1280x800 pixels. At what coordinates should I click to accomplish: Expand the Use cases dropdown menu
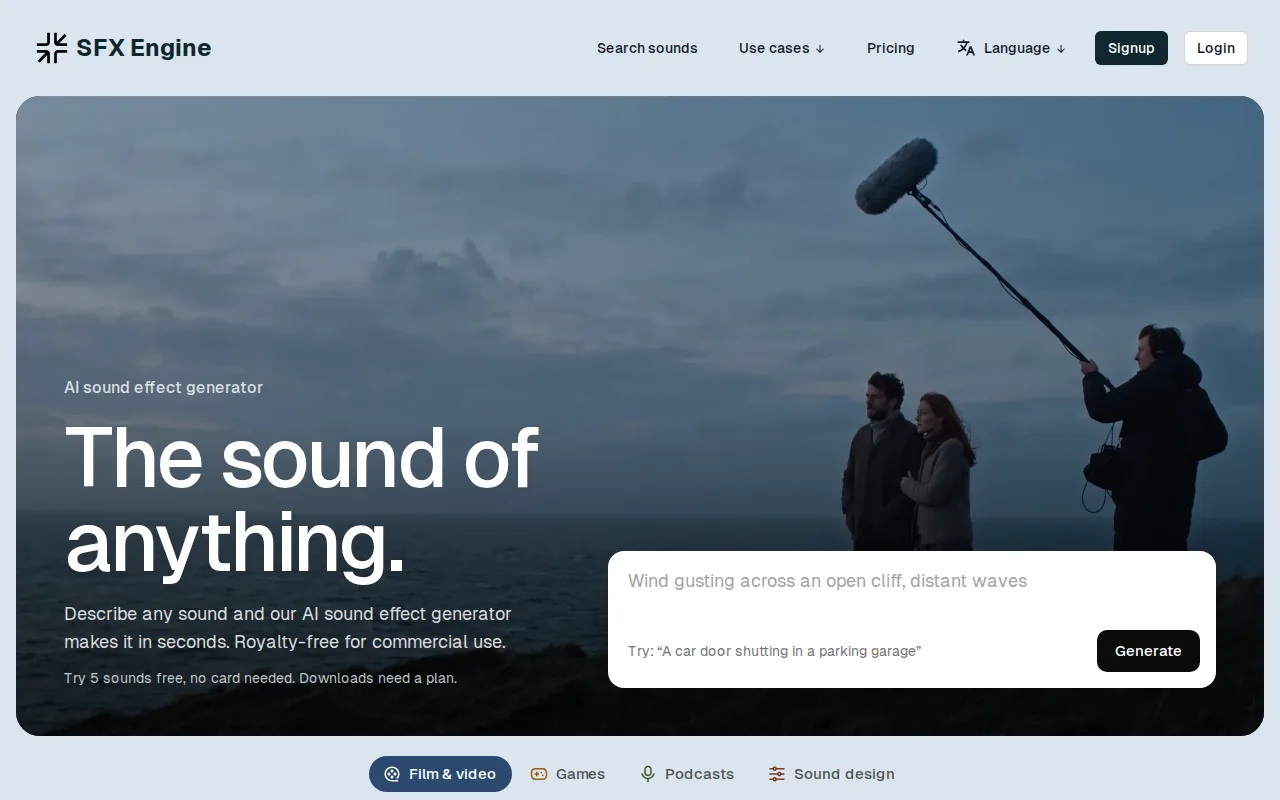782,48
